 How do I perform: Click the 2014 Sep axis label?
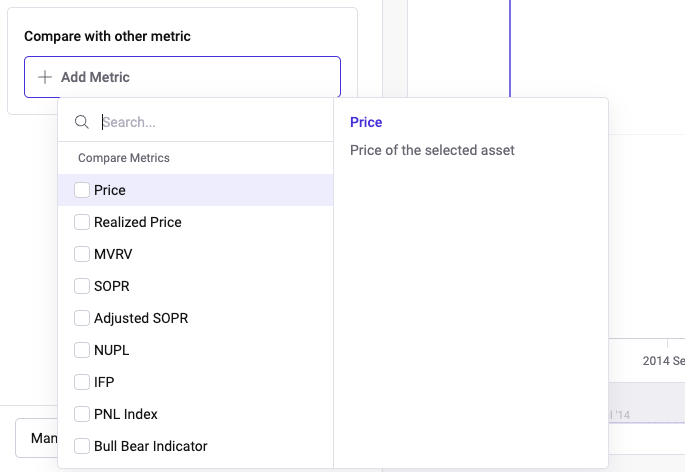point(662,360)
